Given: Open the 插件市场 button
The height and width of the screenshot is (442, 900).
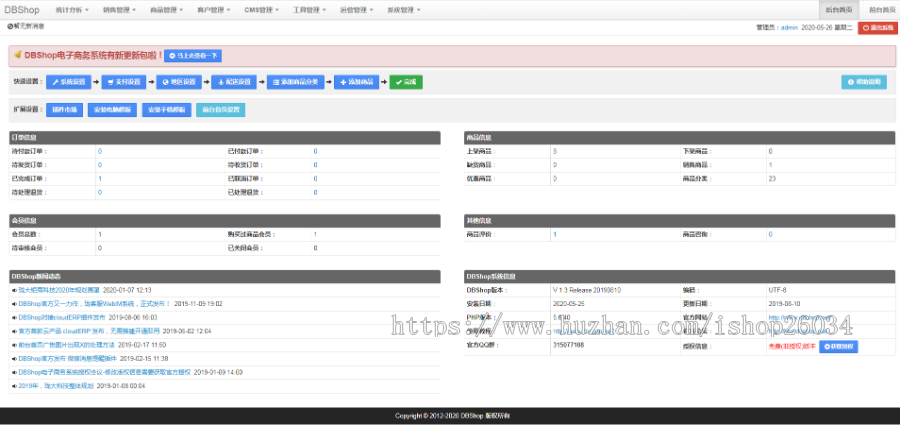Looking at the screenshot, I should click(65, 110).
